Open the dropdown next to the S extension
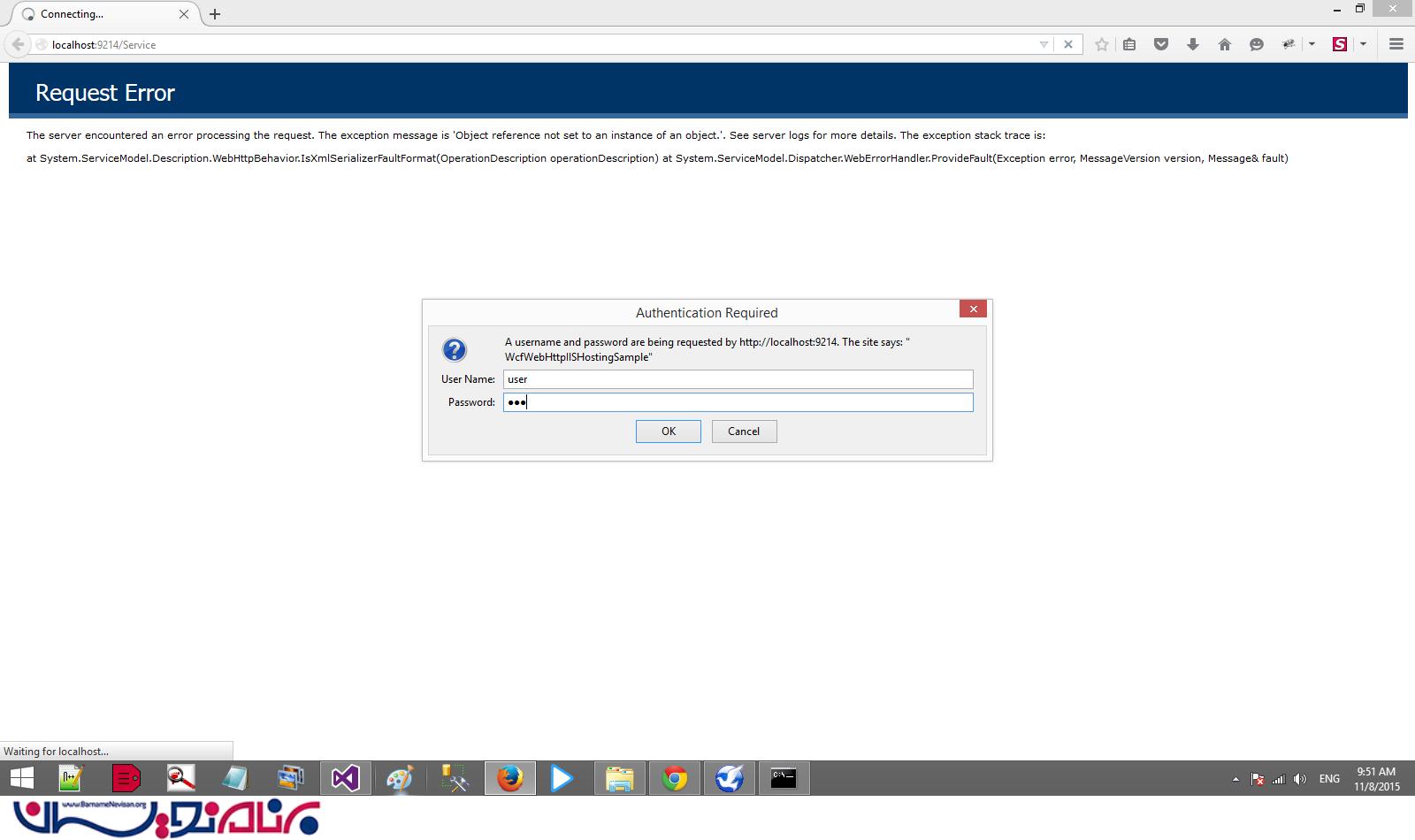The height and width of the screenshot is (840, 1415). (x=1361, y=43)
